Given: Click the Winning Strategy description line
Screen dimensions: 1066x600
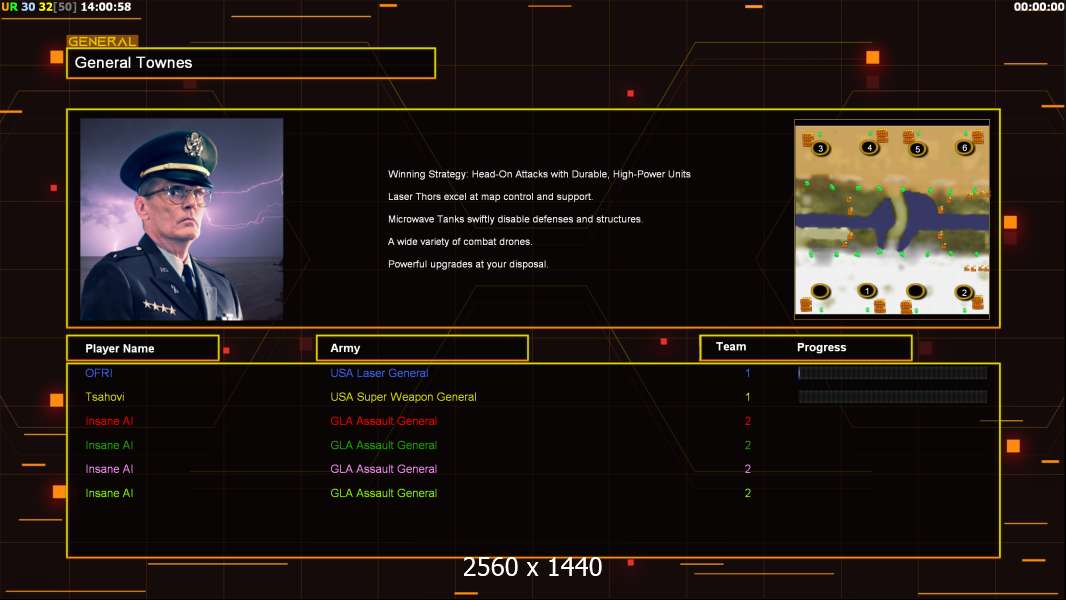Looking at the screenshot, I should click(539, 174).
